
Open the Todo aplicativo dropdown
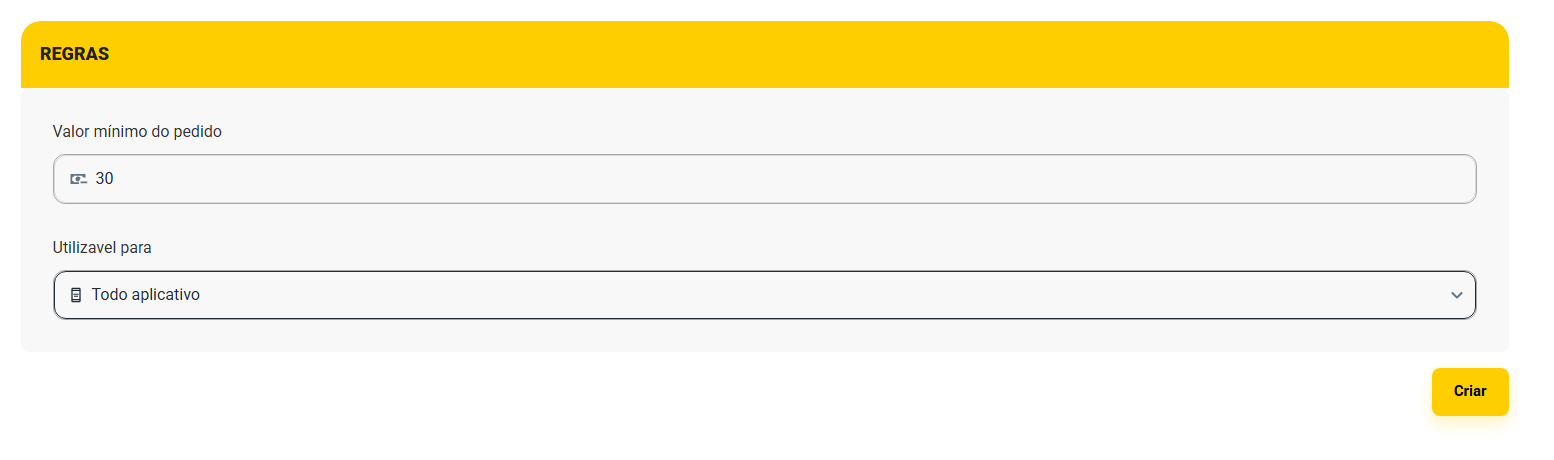pyautogui.click(x=764, y=295)
